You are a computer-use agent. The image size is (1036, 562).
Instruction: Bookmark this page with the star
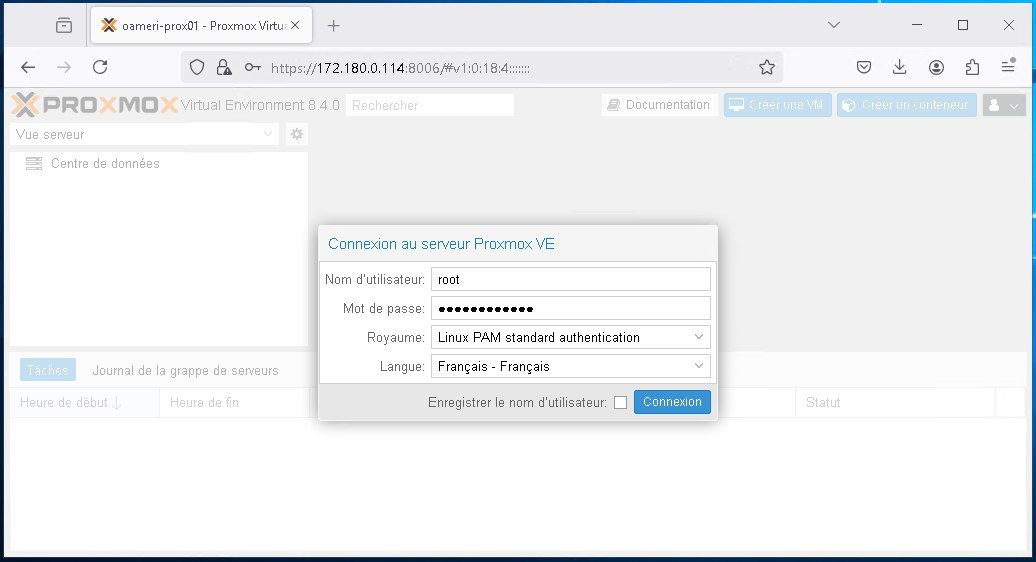coord(766,67)
